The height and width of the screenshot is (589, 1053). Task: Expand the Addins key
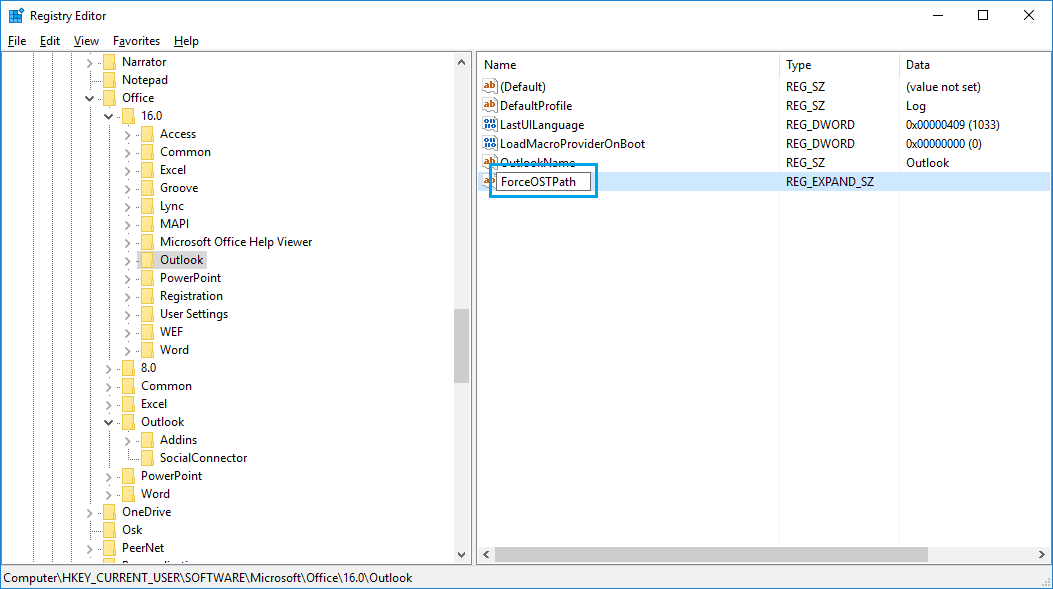(127, 441)
